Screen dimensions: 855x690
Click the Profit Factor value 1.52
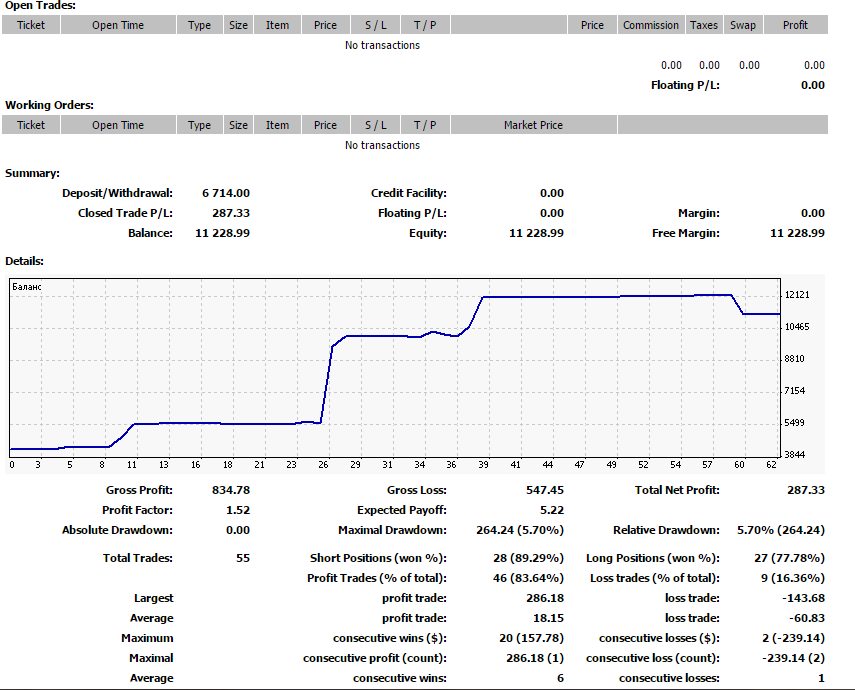coord(238,510)
